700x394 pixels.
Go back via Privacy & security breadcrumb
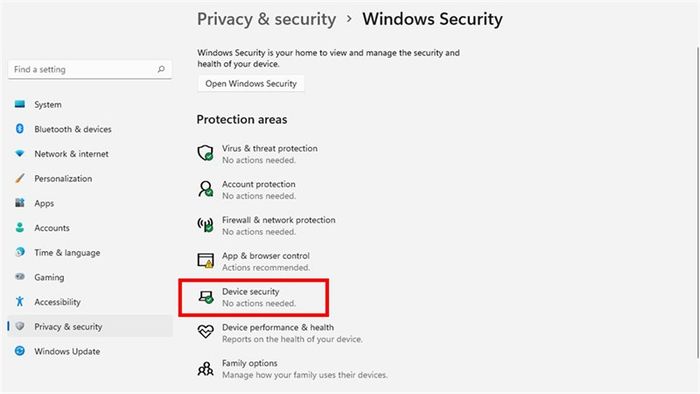pos(267,19)
